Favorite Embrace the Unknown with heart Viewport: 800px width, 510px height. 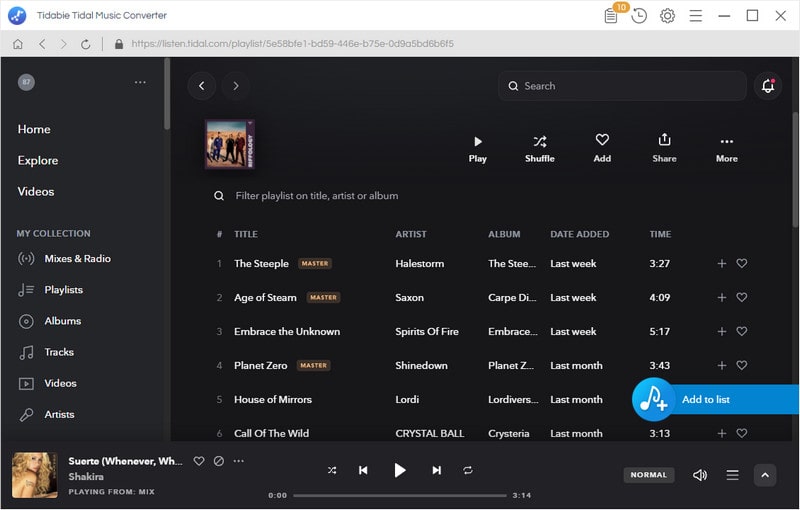click(742, 332)
